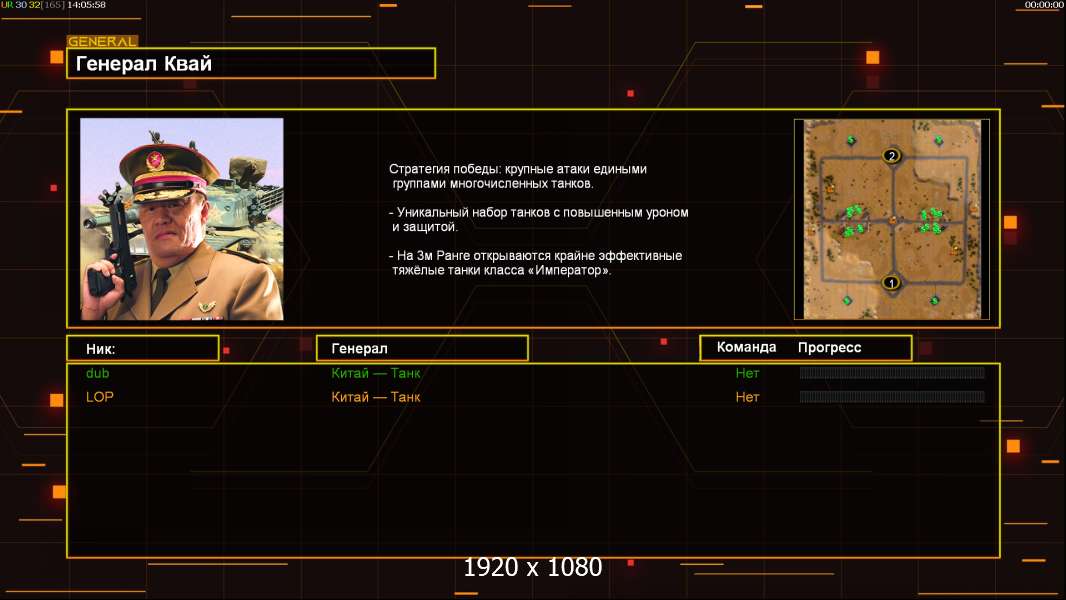Select the bottom-right green supply marker on minimap
This screenshot has height=600, width=1066.
(935, 300)
